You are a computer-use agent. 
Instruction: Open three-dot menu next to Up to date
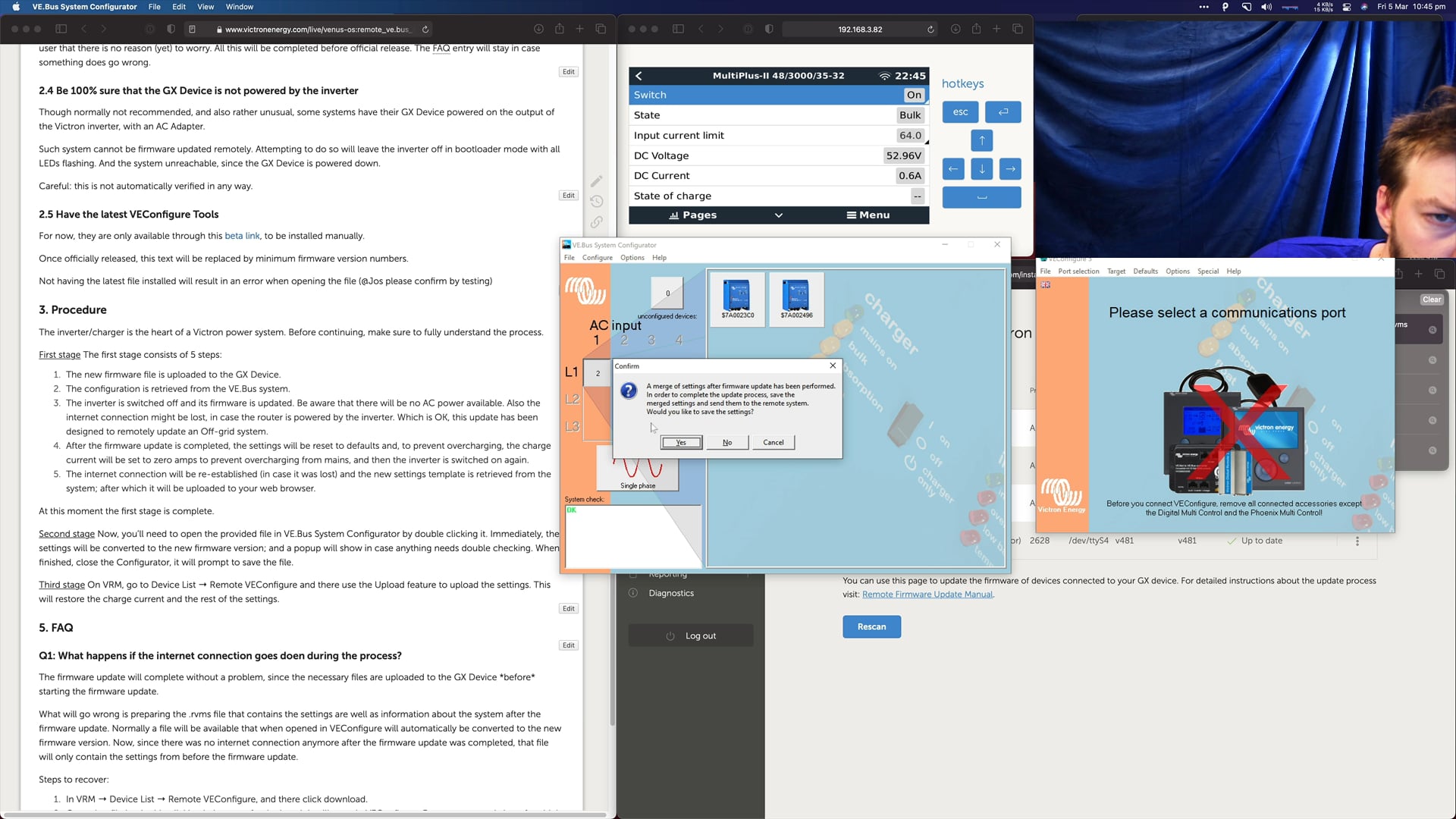click(1357, 541)
